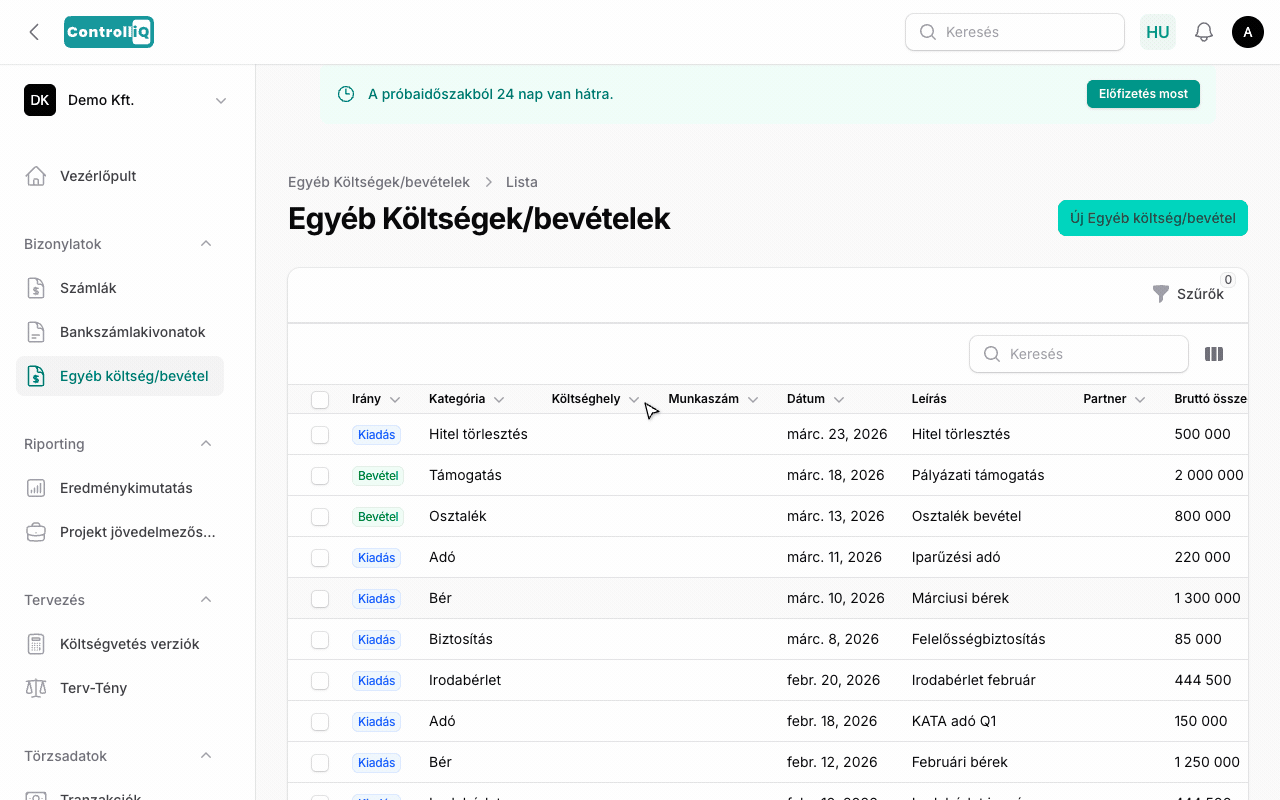Click the top global search field
The width and height of the screenshot is (1280, 800).
point(1015,32)
